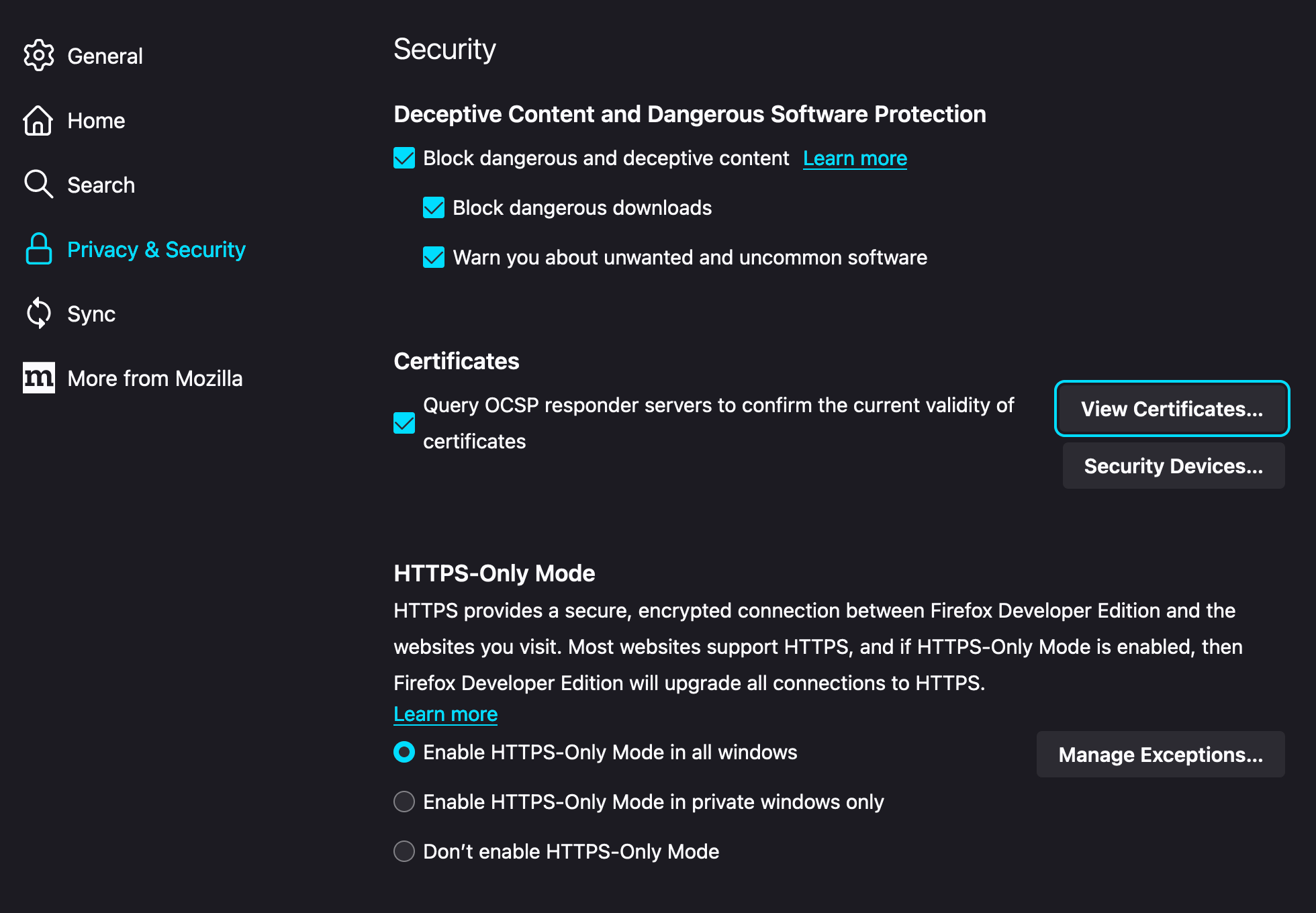Open the View Certificates dialog
1316x913 pixels.
1172,409
